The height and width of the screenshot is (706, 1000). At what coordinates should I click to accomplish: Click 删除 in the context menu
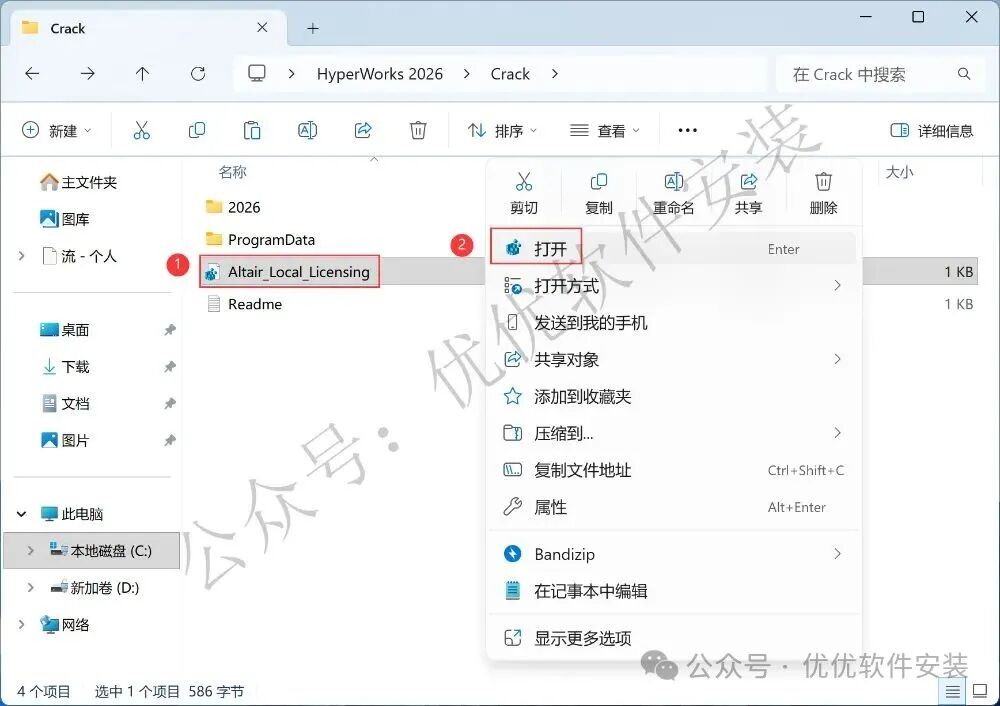823,193
